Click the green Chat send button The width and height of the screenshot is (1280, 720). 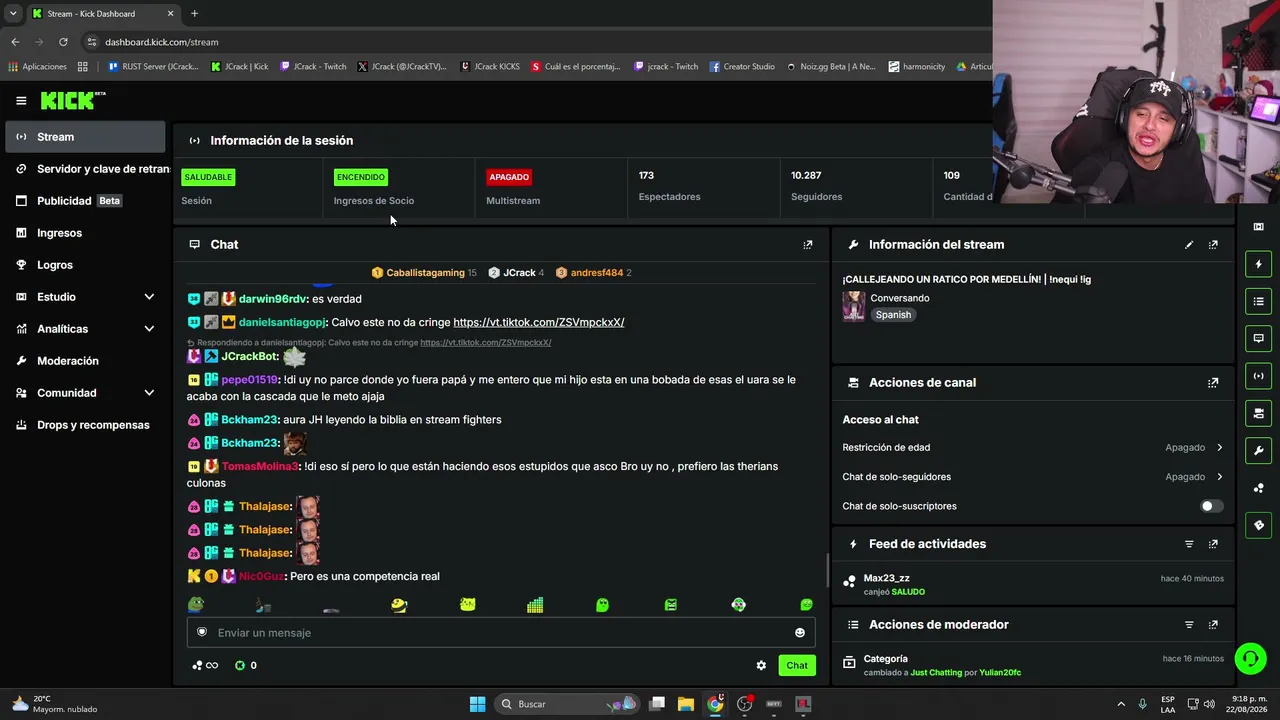tap(797, 665)
